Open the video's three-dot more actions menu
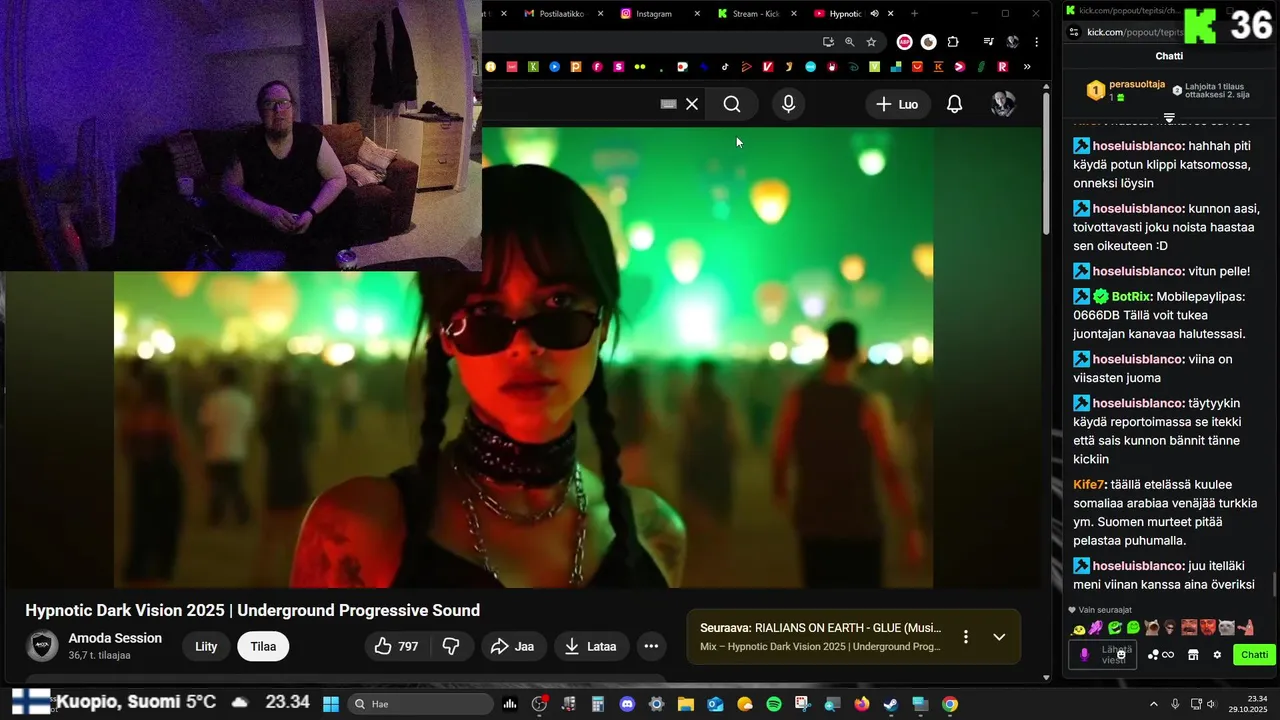The image size is (1280, 720). 651,646
